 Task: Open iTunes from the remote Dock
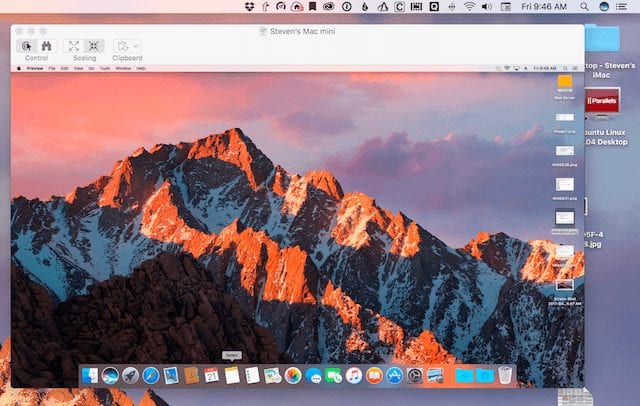pos(354,375)
